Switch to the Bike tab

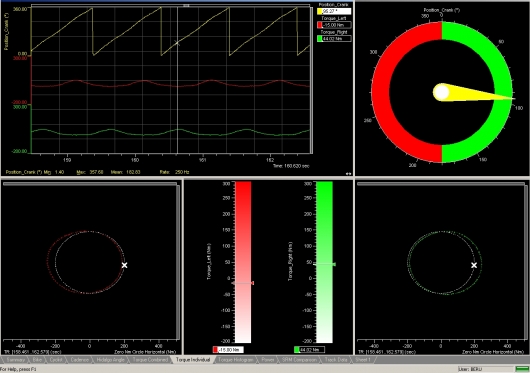point(37,360)
